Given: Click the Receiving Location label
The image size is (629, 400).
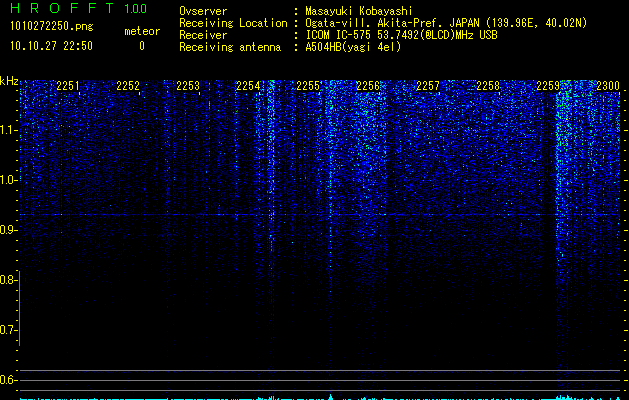Looking at the screenshot, I should (233, 23).
